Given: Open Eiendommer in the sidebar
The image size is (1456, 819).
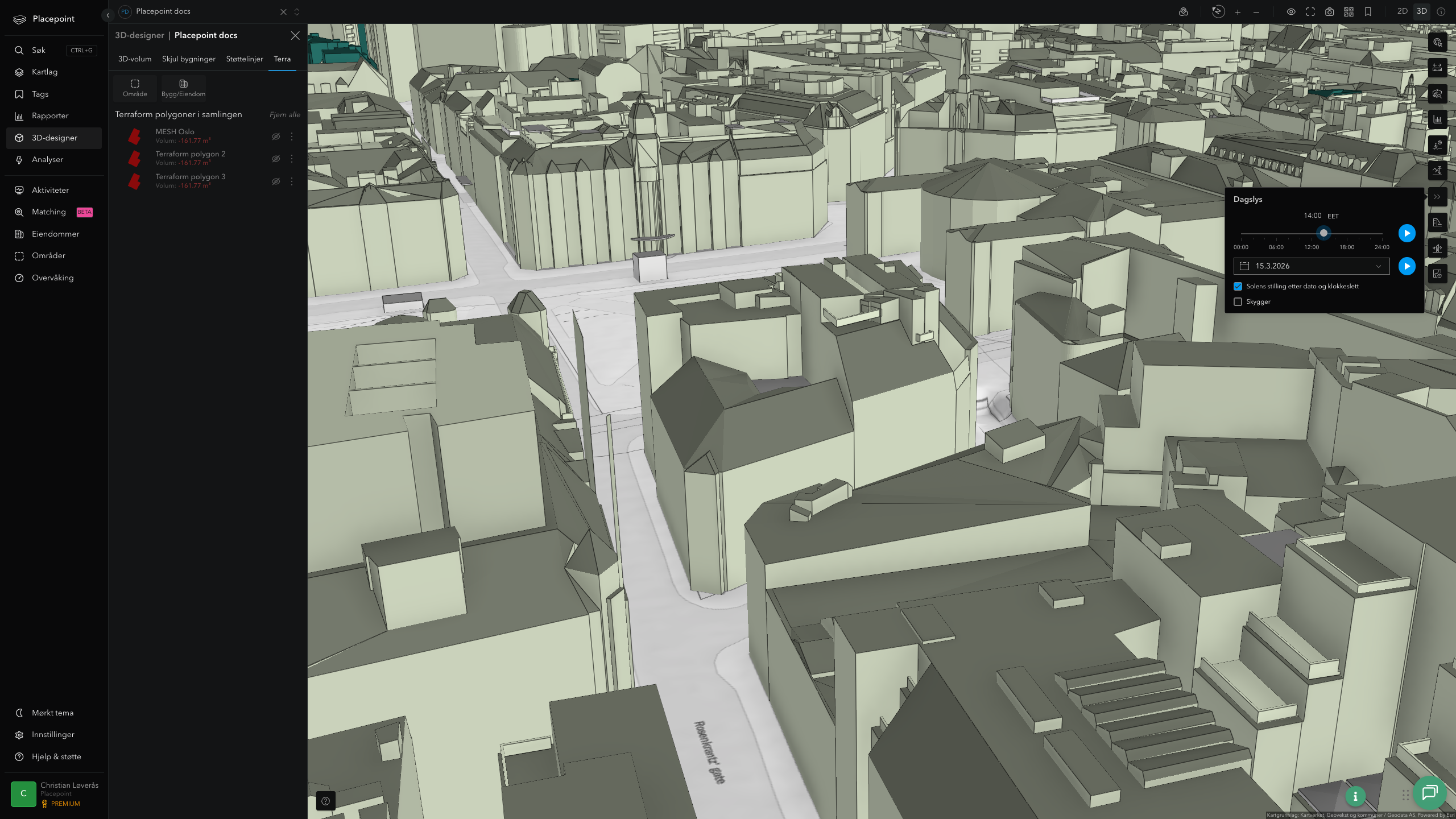Looking at the screenshot, I should point(54,234).
